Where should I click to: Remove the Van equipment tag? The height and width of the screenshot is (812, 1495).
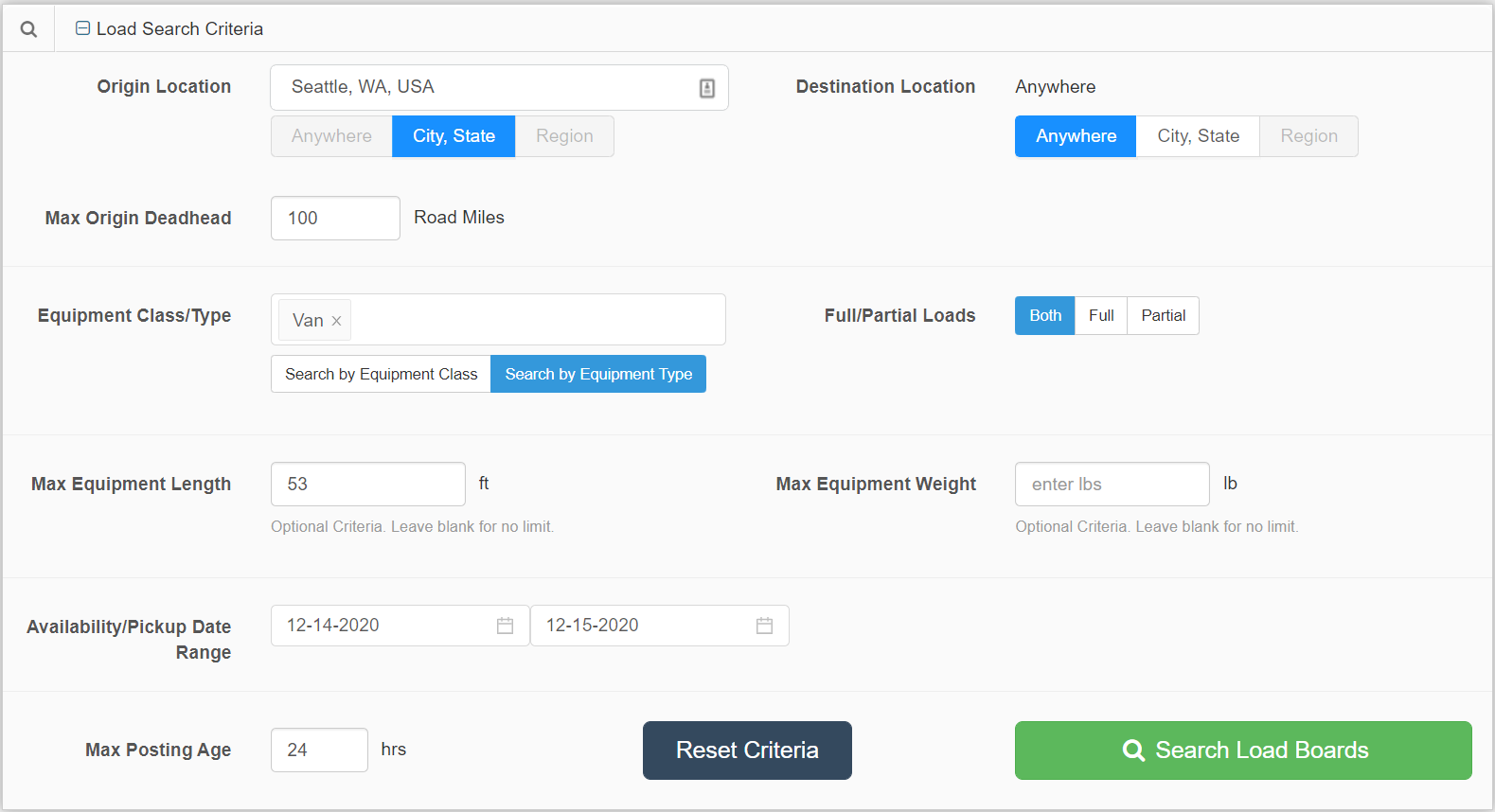[x=336, y=321]
